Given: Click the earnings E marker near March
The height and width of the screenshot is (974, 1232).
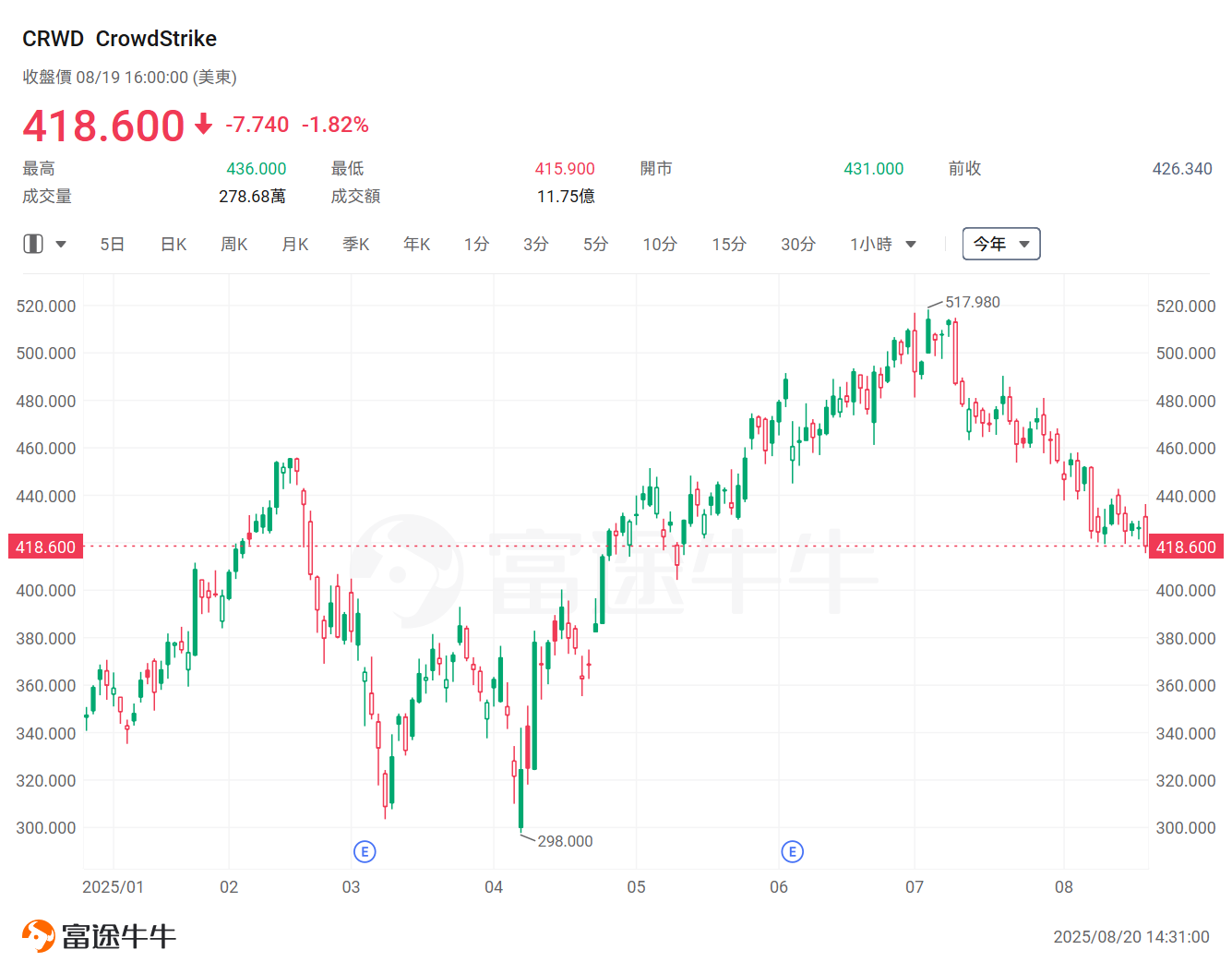Looking at the screenshot, I should point(365,852).
